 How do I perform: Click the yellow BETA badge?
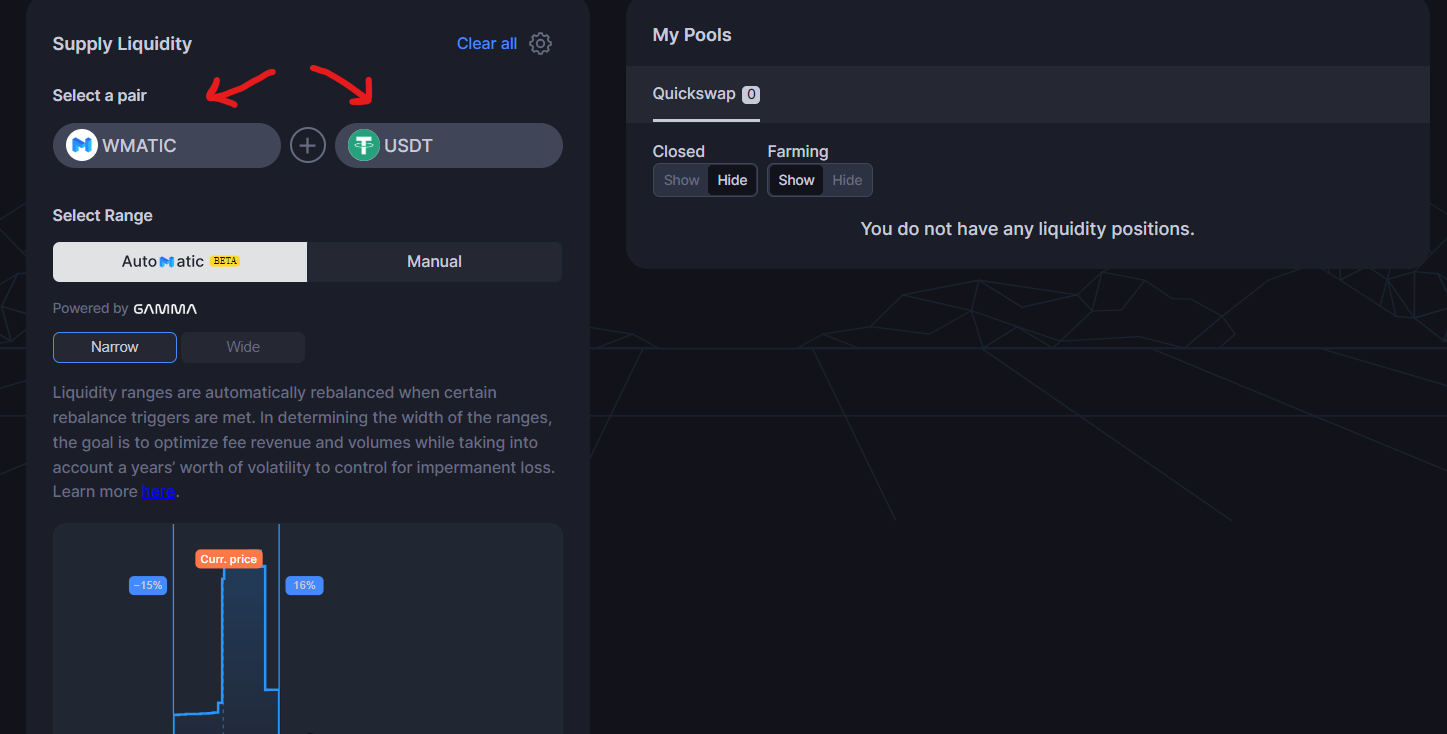pyautogui.click(x=225, y=261)
